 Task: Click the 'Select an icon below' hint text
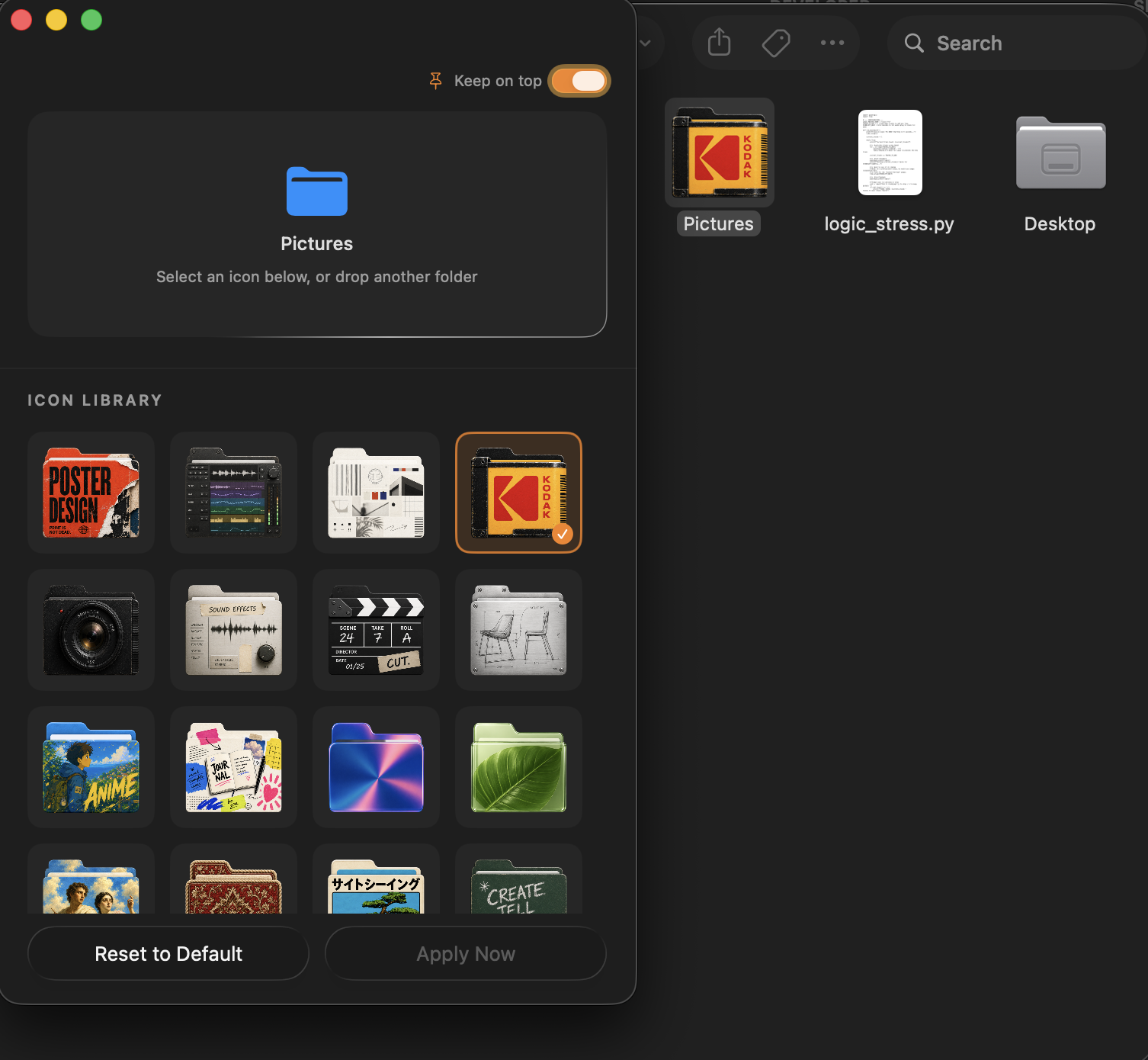click(x=317, y=277)
